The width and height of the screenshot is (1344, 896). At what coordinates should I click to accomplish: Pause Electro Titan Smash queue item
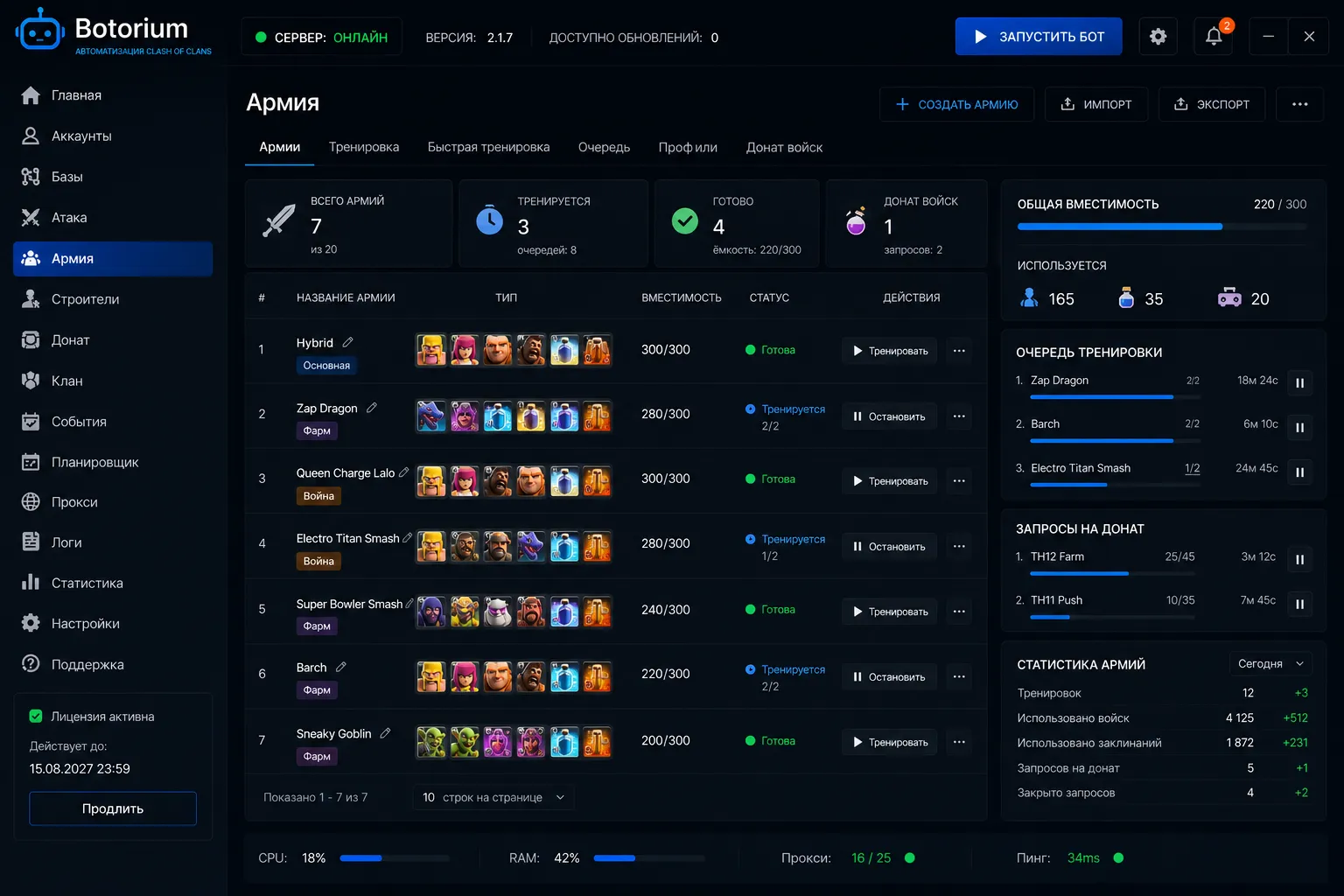click(x=1300, y=472)
